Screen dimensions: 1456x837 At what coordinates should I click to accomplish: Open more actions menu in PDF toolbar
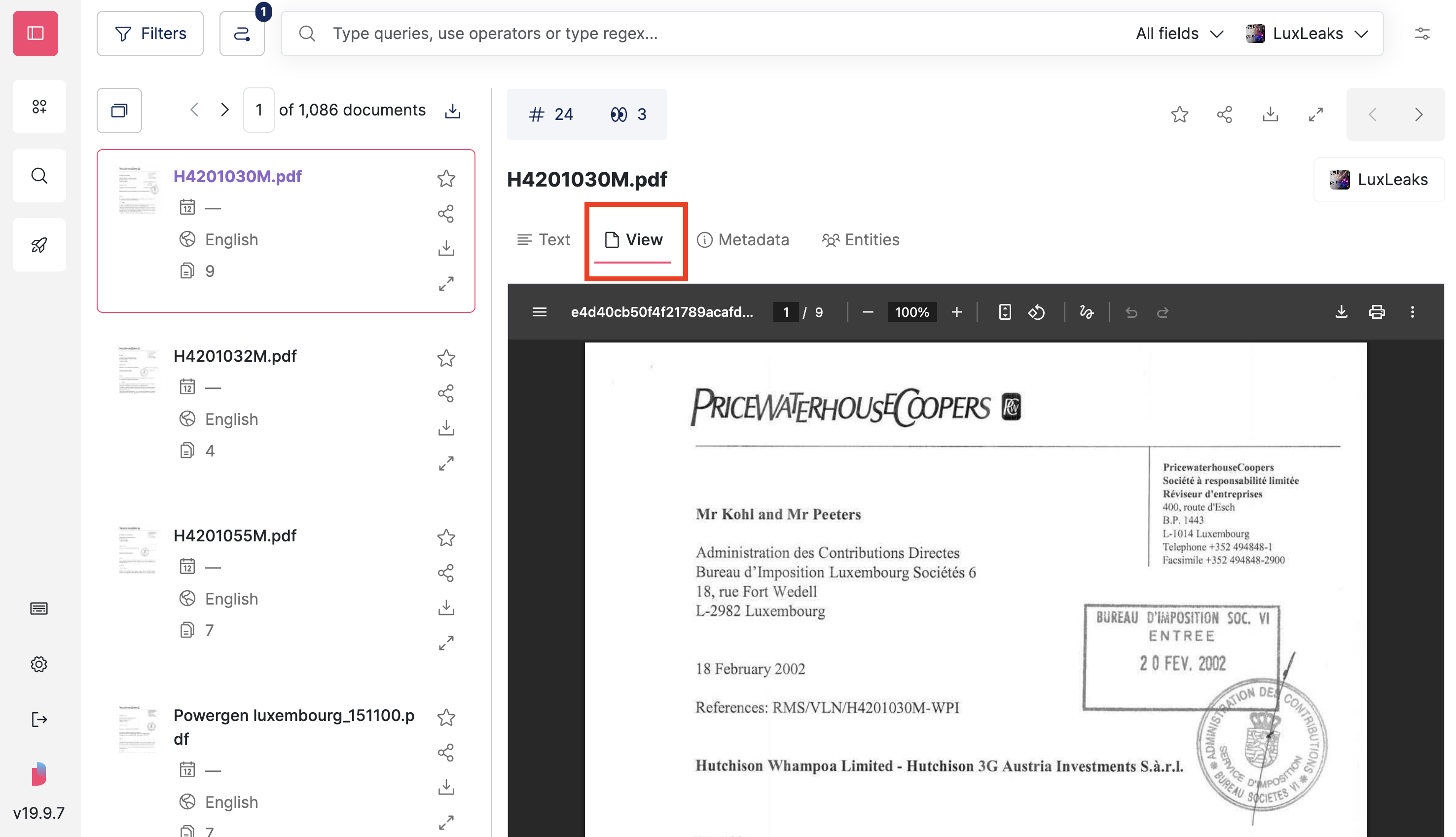(1412, 312)
